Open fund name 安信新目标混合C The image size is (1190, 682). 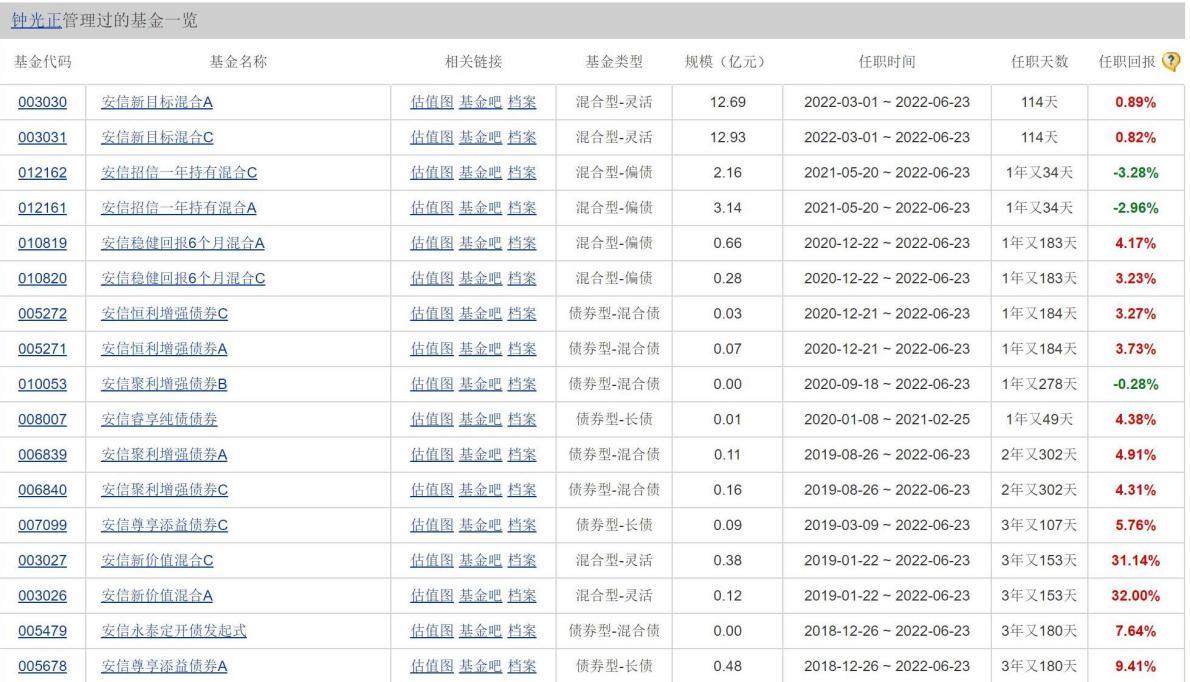(157, 137)
